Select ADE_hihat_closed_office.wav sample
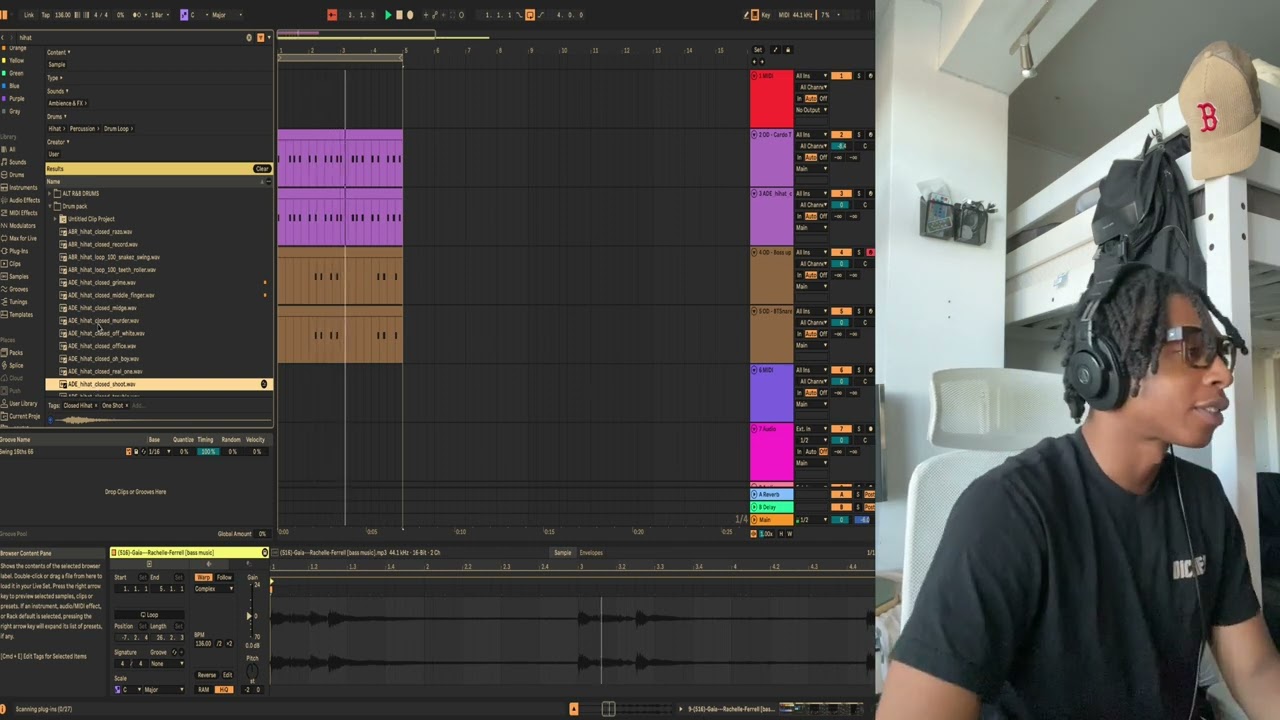1280x720 pixels. pyautogui.click(x=102, y=346)
